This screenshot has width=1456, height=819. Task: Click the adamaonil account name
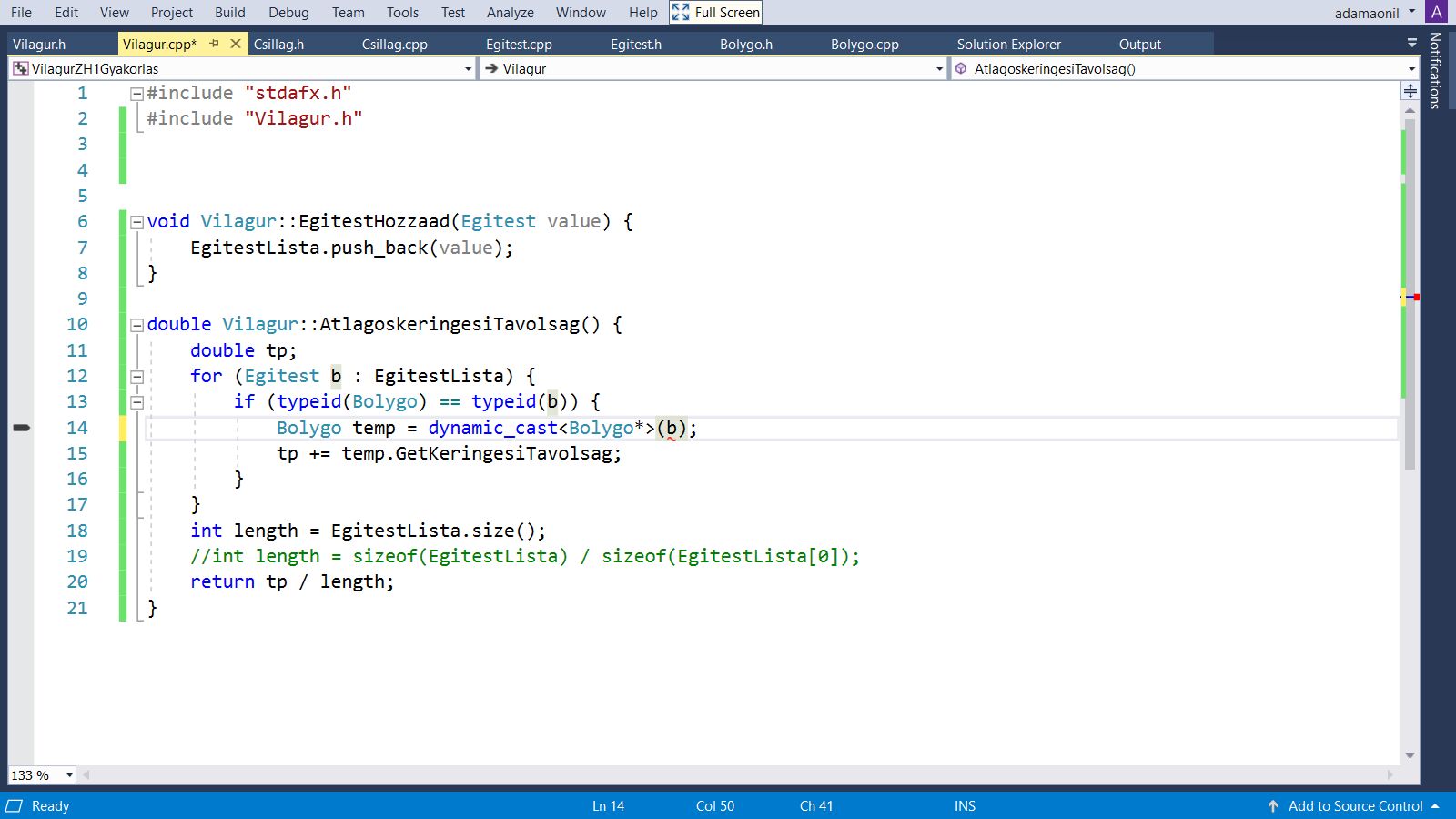(x=1366, y=13)
